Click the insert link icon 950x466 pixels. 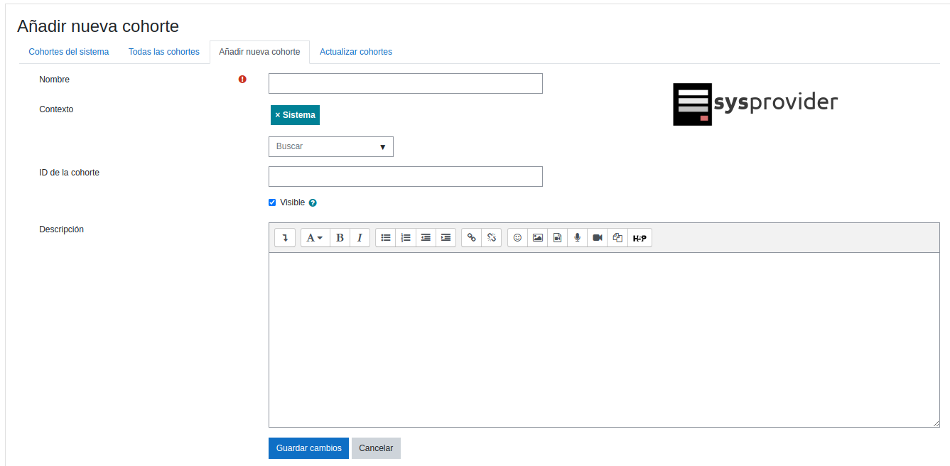(472, 238)
